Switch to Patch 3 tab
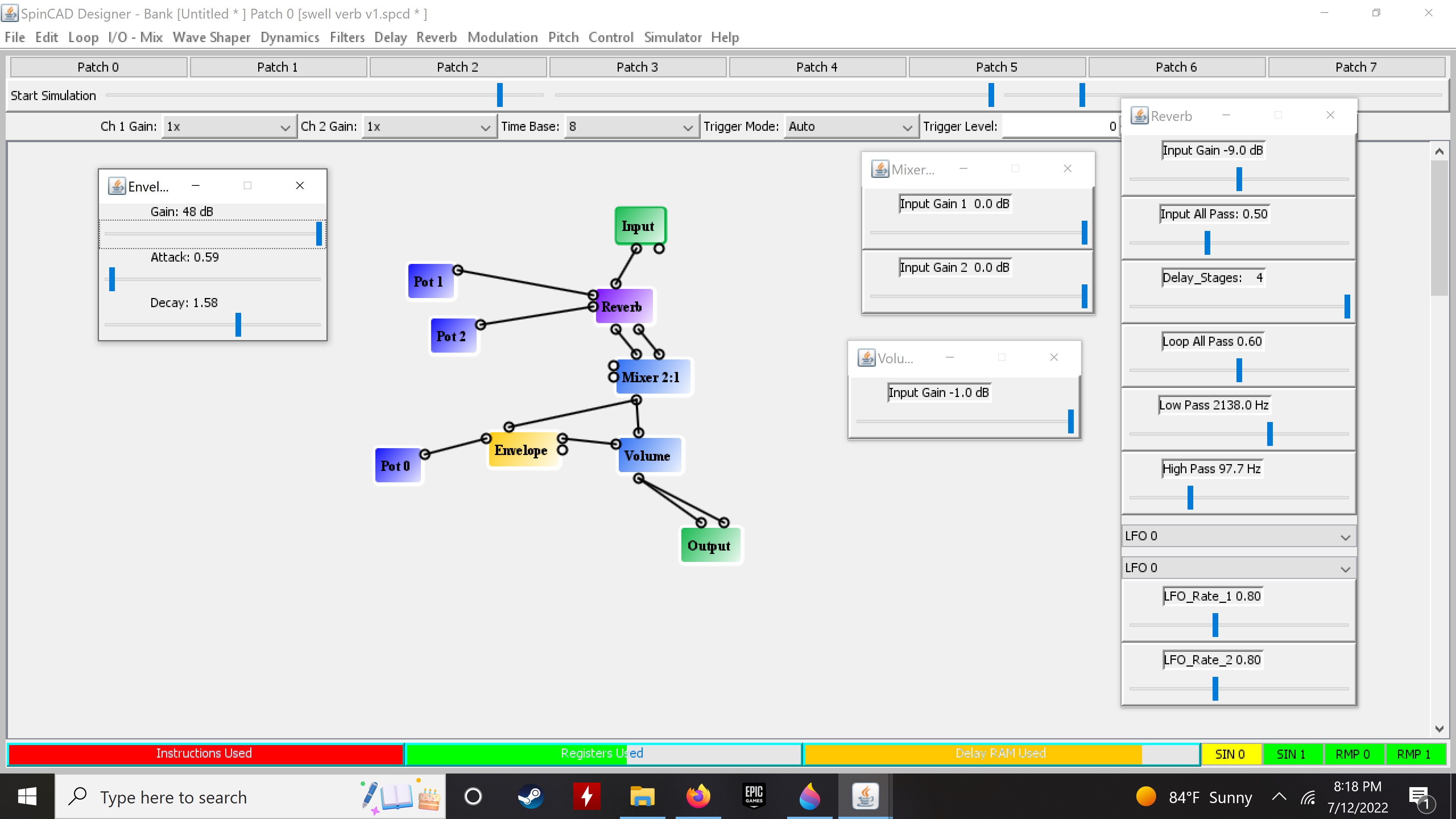 pos(637,67)
